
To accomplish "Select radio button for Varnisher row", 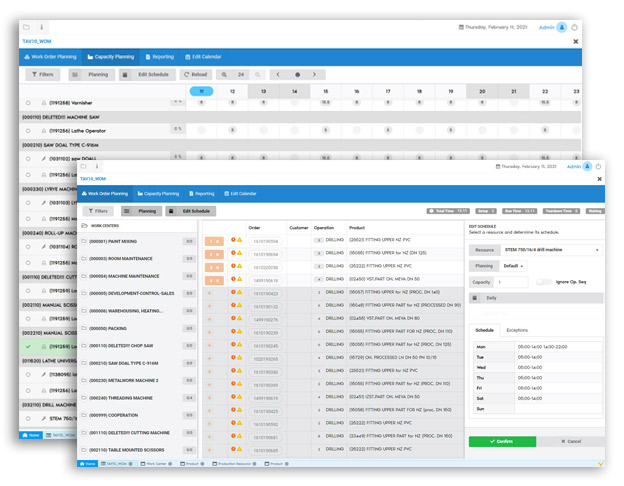I will pyautogui.click(x=29, y=103).
